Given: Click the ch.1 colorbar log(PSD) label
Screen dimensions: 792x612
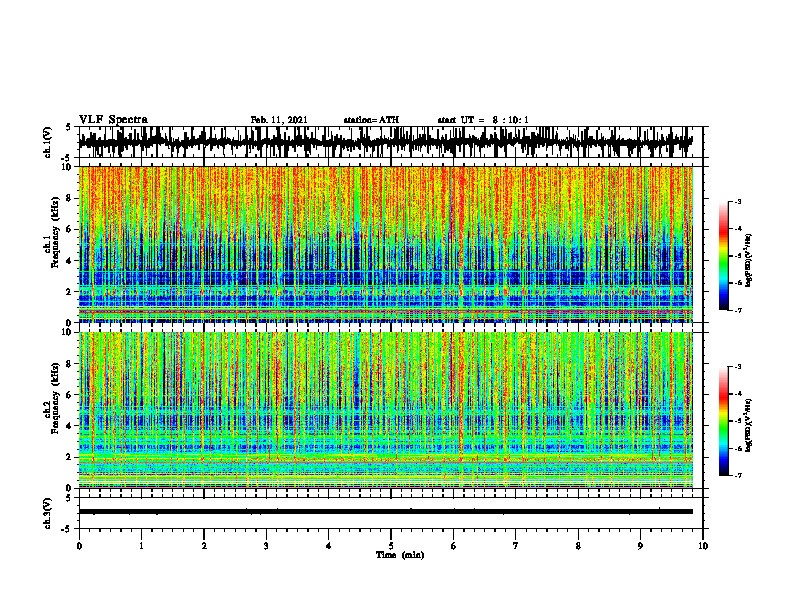Looking at the screenshot, I should 749,261.
